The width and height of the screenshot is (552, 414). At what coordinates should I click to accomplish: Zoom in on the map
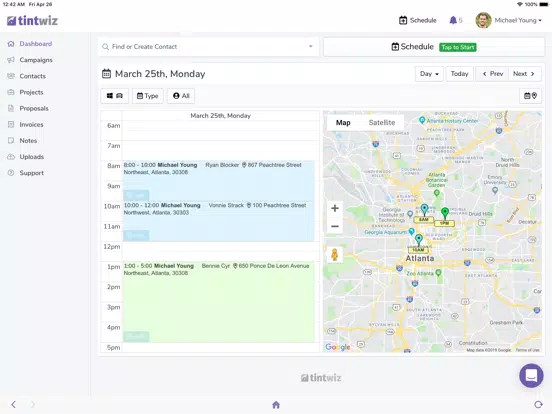pyautogui.click(x=335, y=208)
